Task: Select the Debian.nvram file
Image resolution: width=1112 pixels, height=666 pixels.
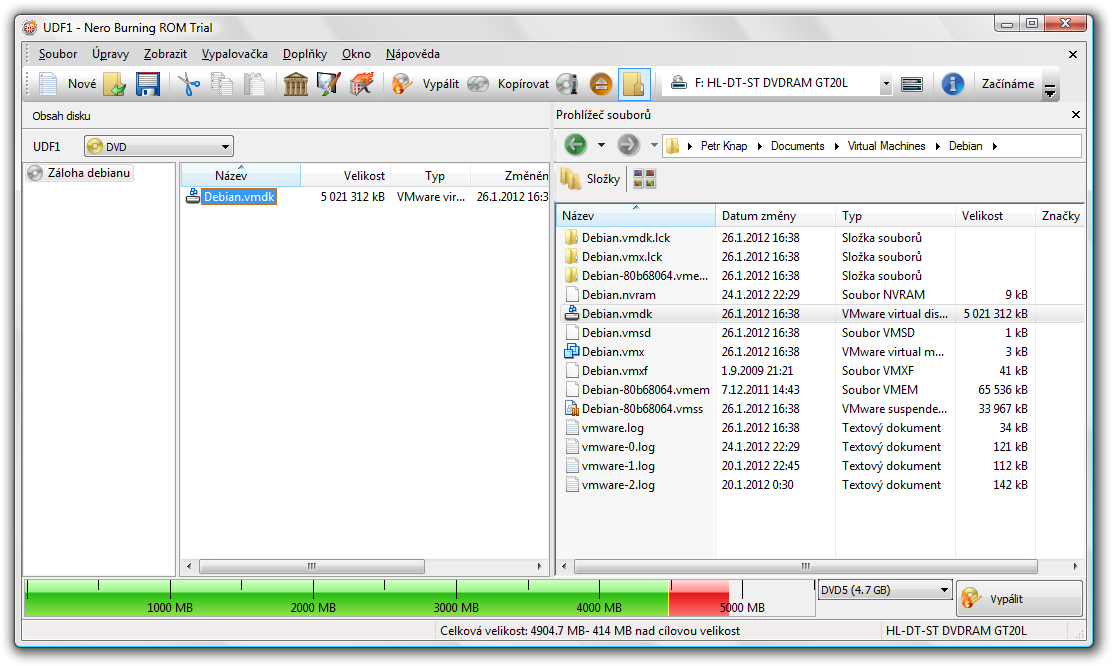Action: coord(618,294)
